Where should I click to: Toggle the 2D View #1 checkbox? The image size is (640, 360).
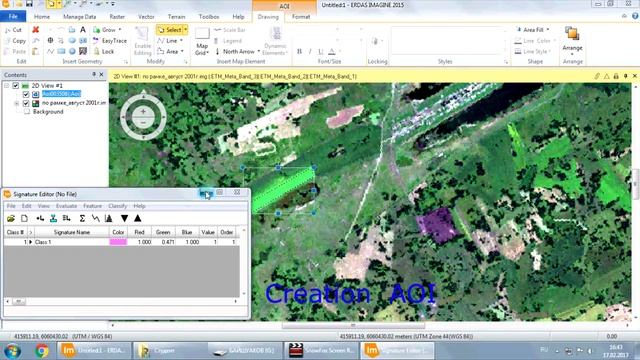[16, 85]
